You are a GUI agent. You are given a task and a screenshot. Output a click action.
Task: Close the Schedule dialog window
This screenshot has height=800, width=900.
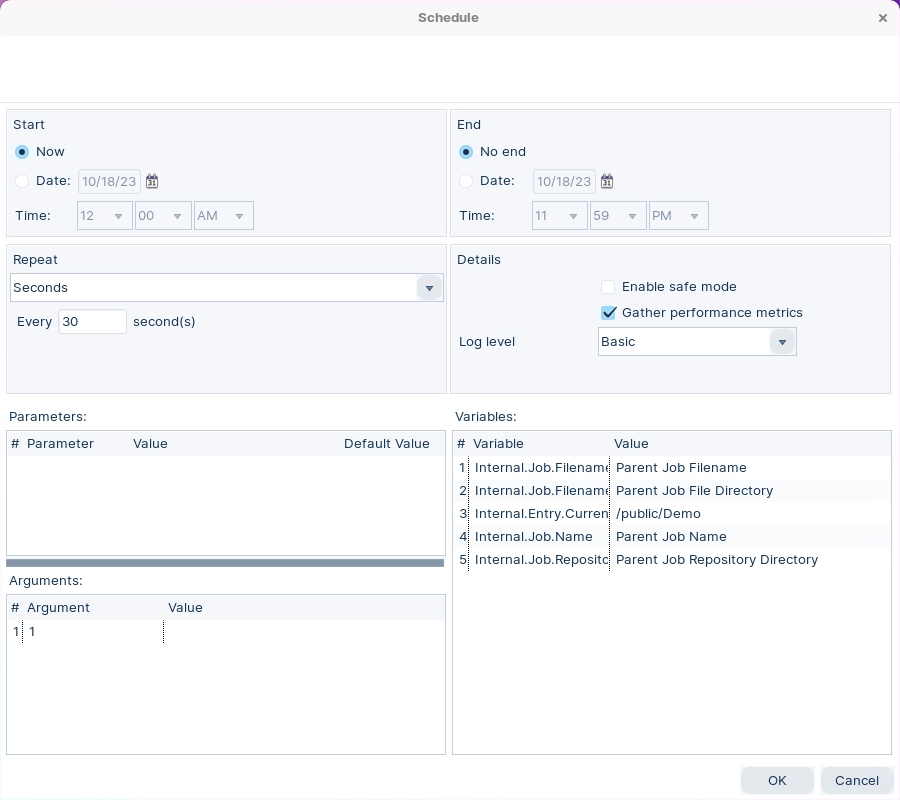(x=883, y=18)
